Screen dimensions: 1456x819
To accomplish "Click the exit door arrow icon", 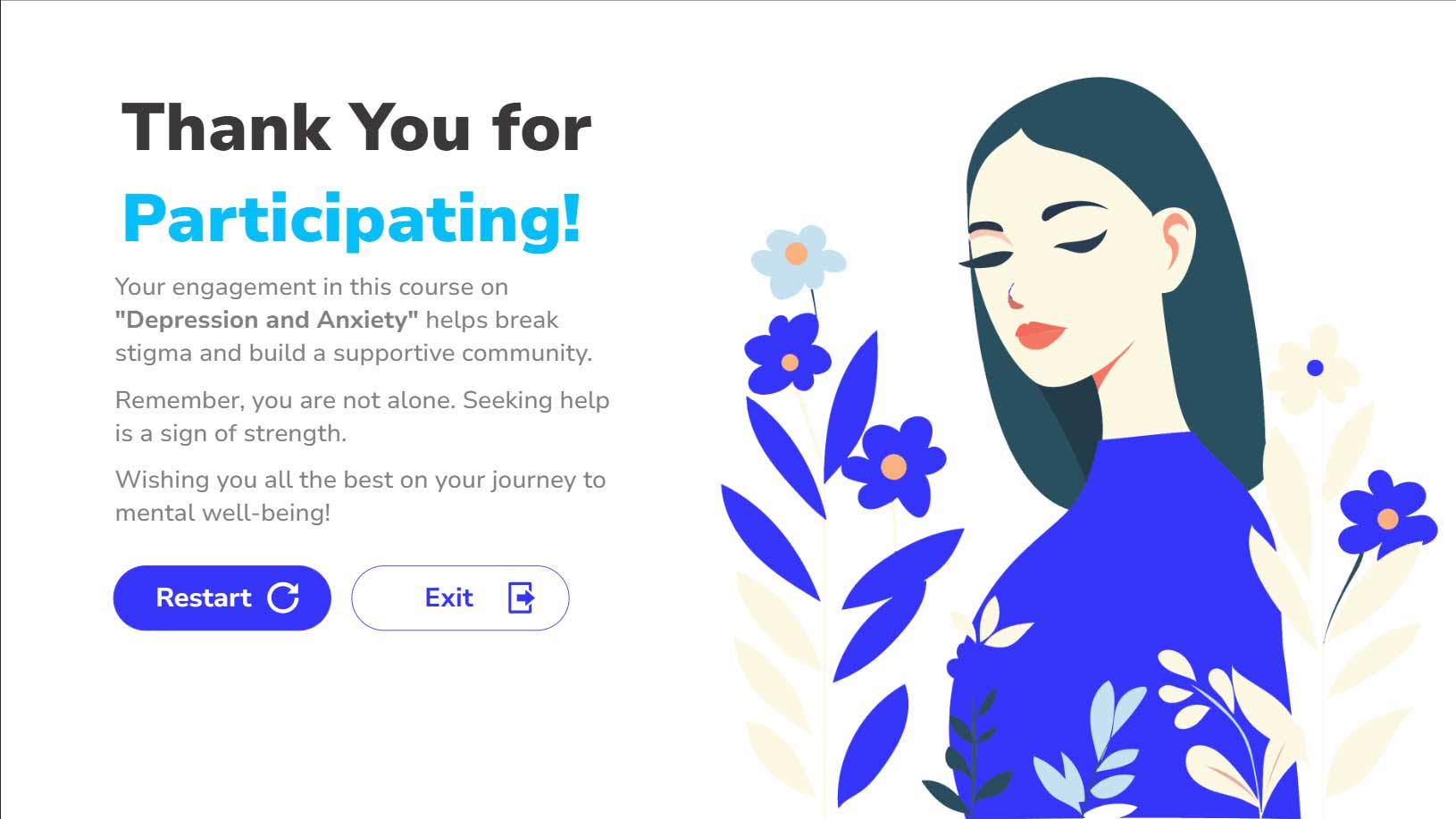I will click(x=521, y=598).
